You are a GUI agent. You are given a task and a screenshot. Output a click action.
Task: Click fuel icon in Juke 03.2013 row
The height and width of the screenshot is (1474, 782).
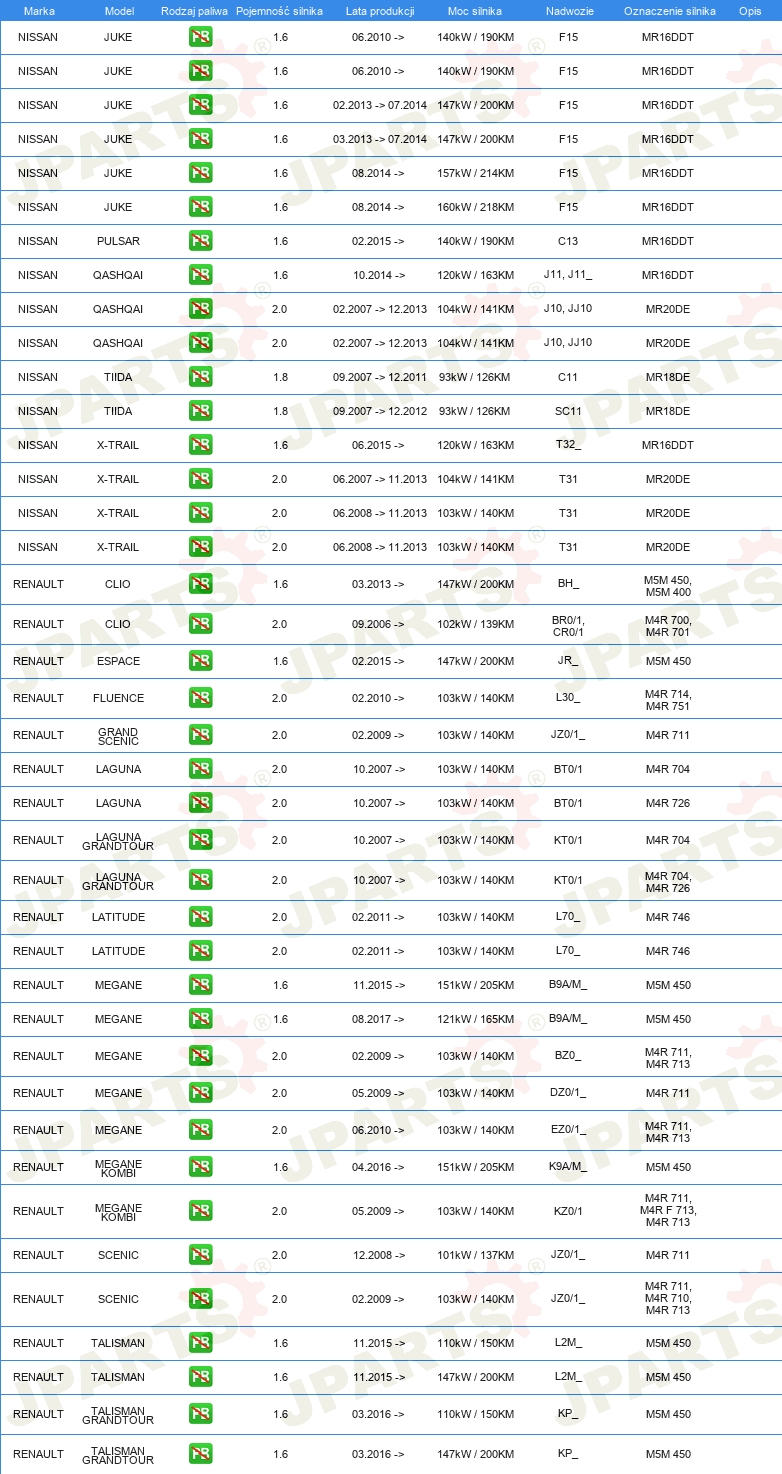(x=200, y=139)
